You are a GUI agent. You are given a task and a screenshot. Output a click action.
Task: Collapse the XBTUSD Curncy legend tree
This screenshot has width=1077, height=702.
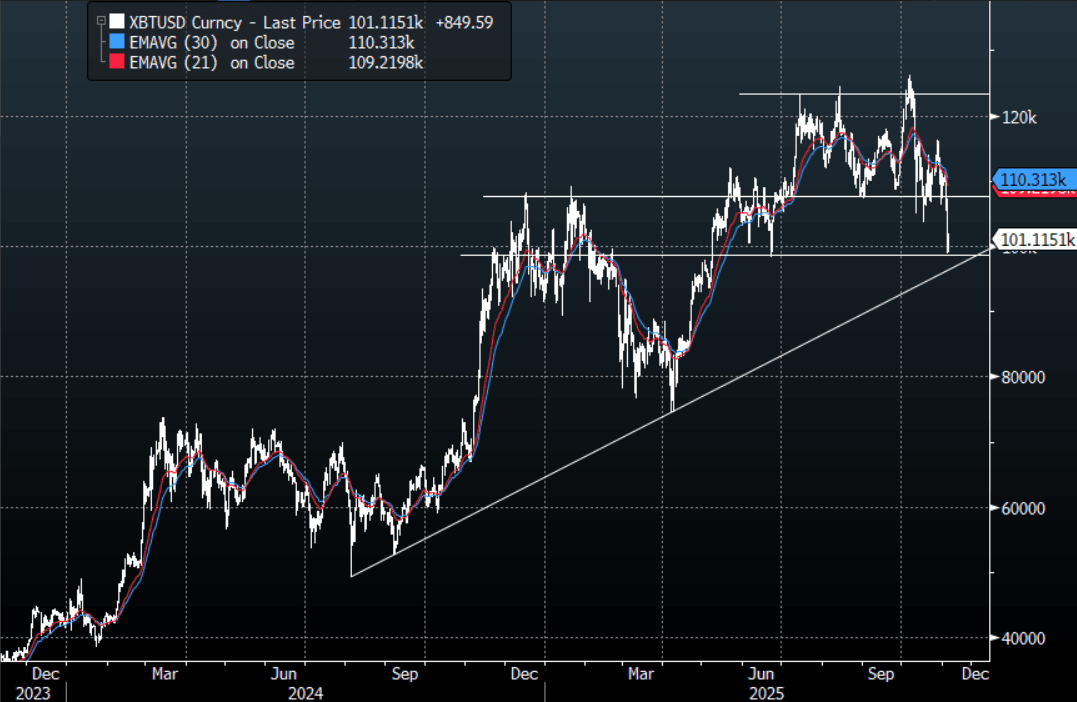point(101,21)
